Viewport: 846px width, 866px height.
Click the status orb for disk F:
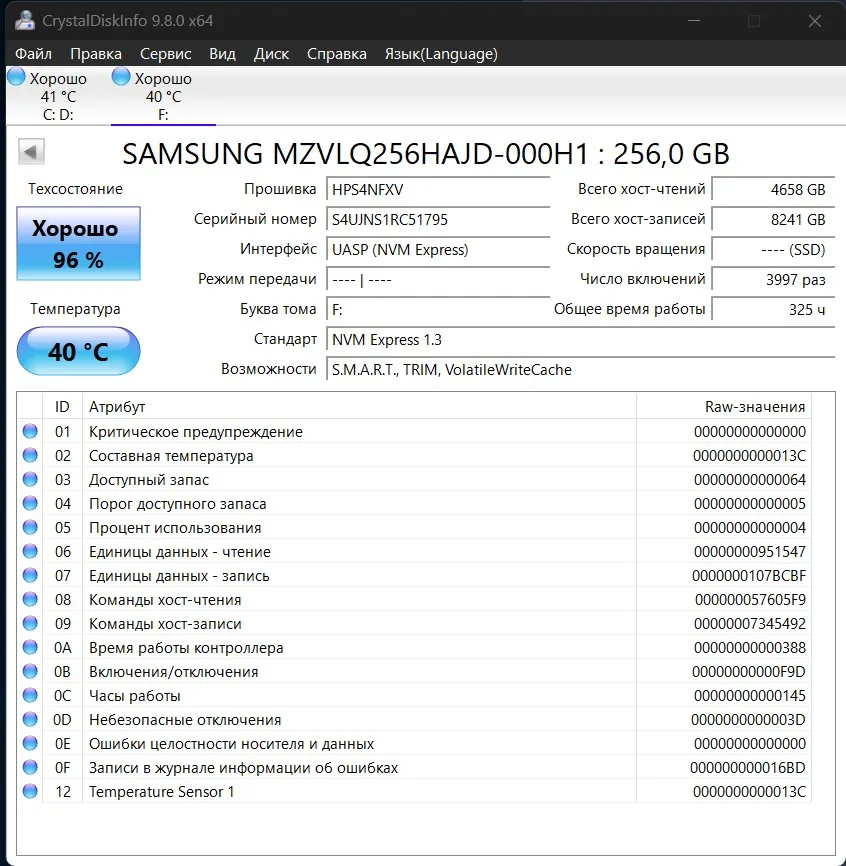click(x=121, y=77)
